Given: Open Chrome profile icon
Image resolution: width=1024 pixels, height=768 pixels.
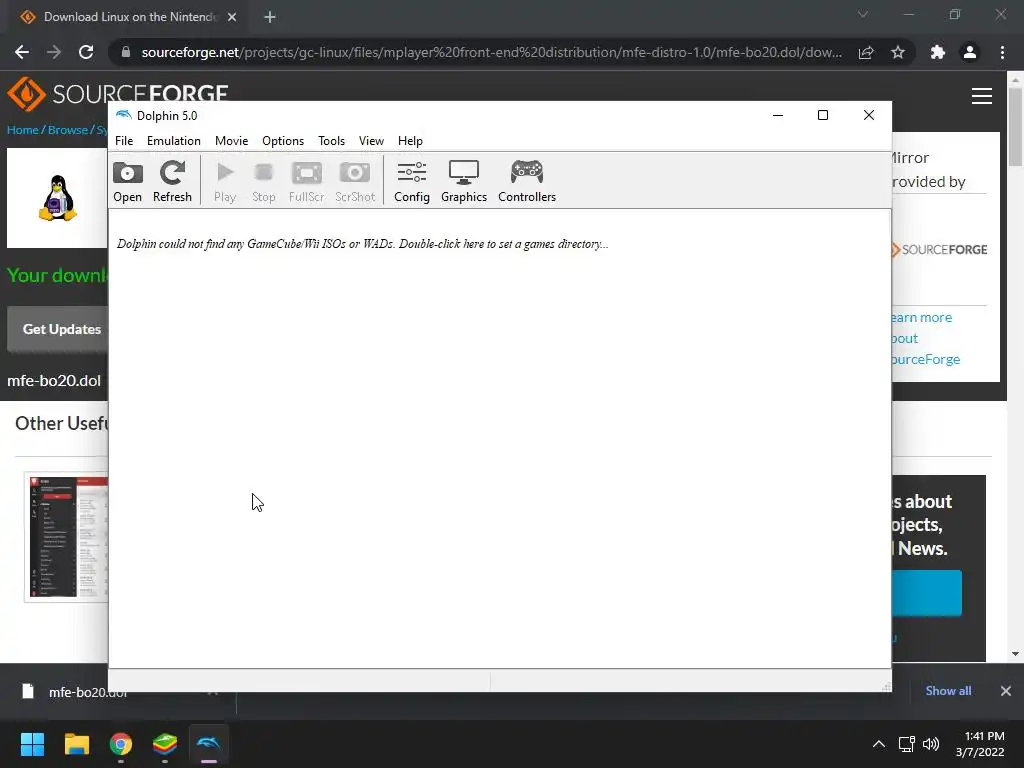Looking at the screenshot, I should [x=970, y=52].
